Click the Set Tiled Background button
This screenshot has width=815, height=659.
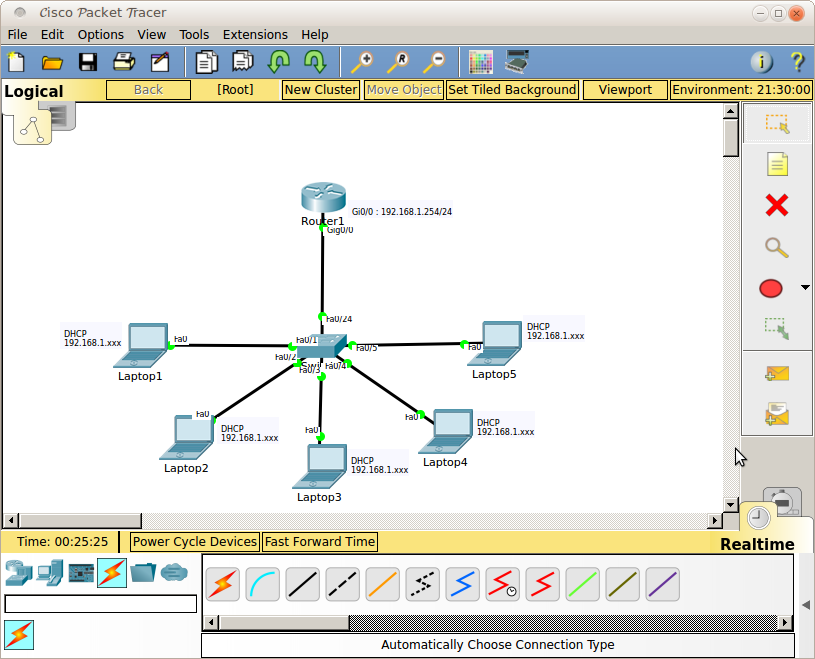512,90
